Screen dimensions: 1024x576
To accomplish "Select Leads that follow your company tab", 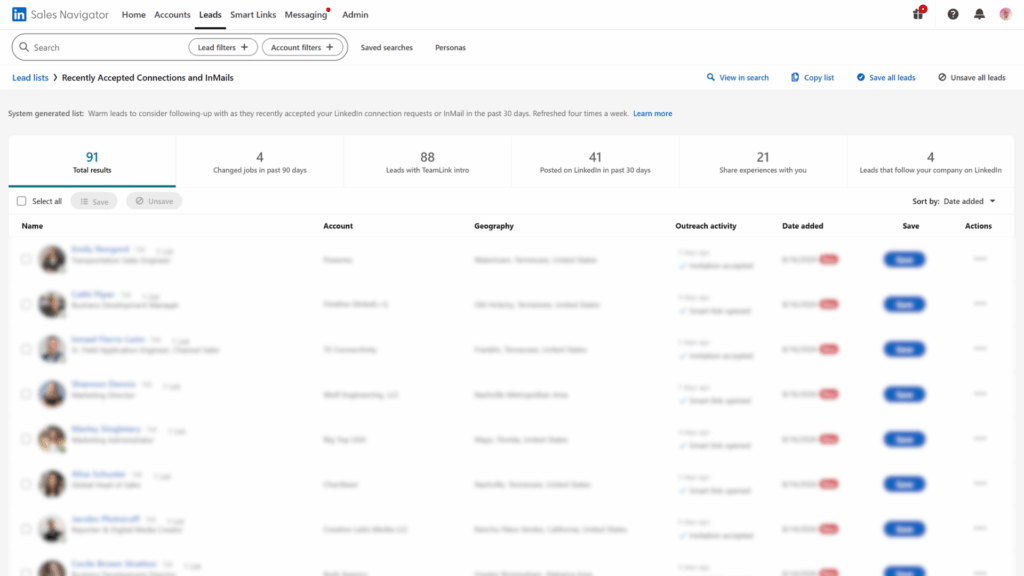I will [930, 161].
